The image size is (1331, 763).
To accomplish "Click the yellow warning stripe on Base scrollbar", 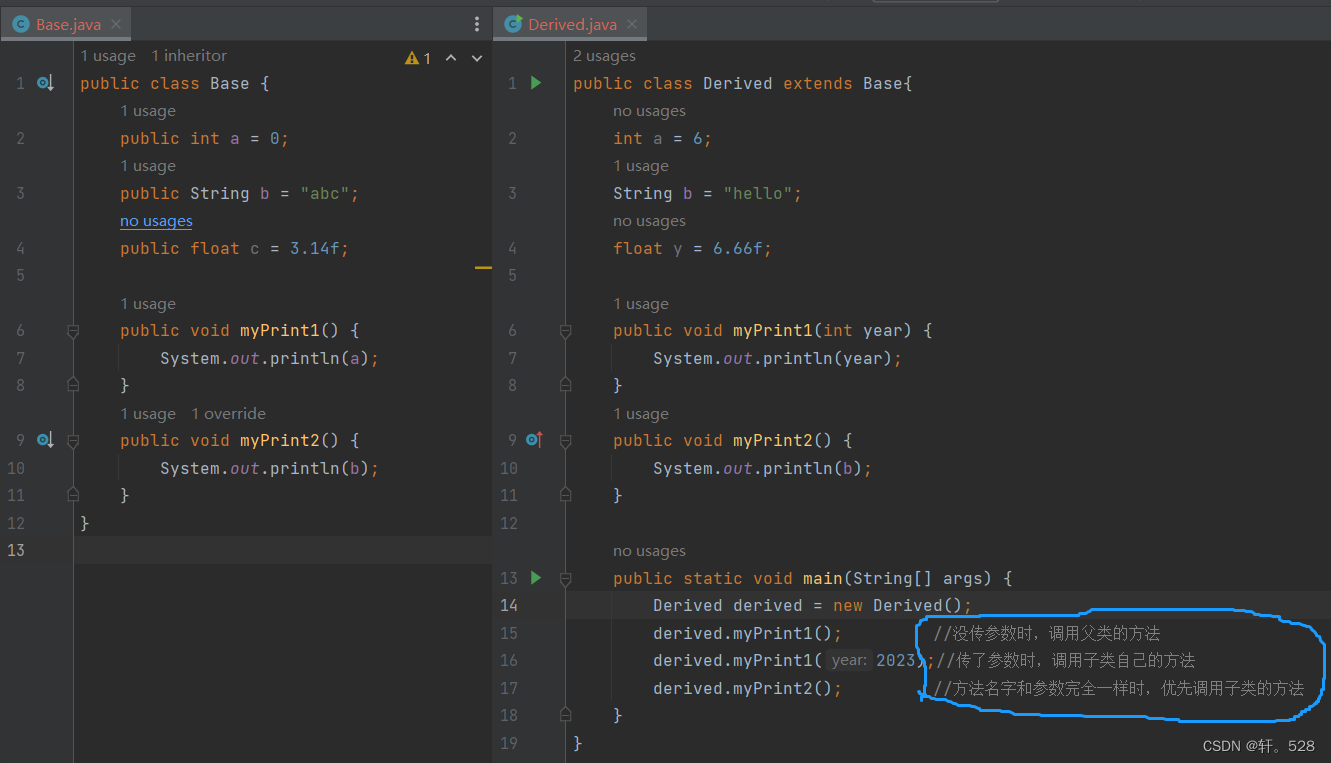I will click(484, 268).
